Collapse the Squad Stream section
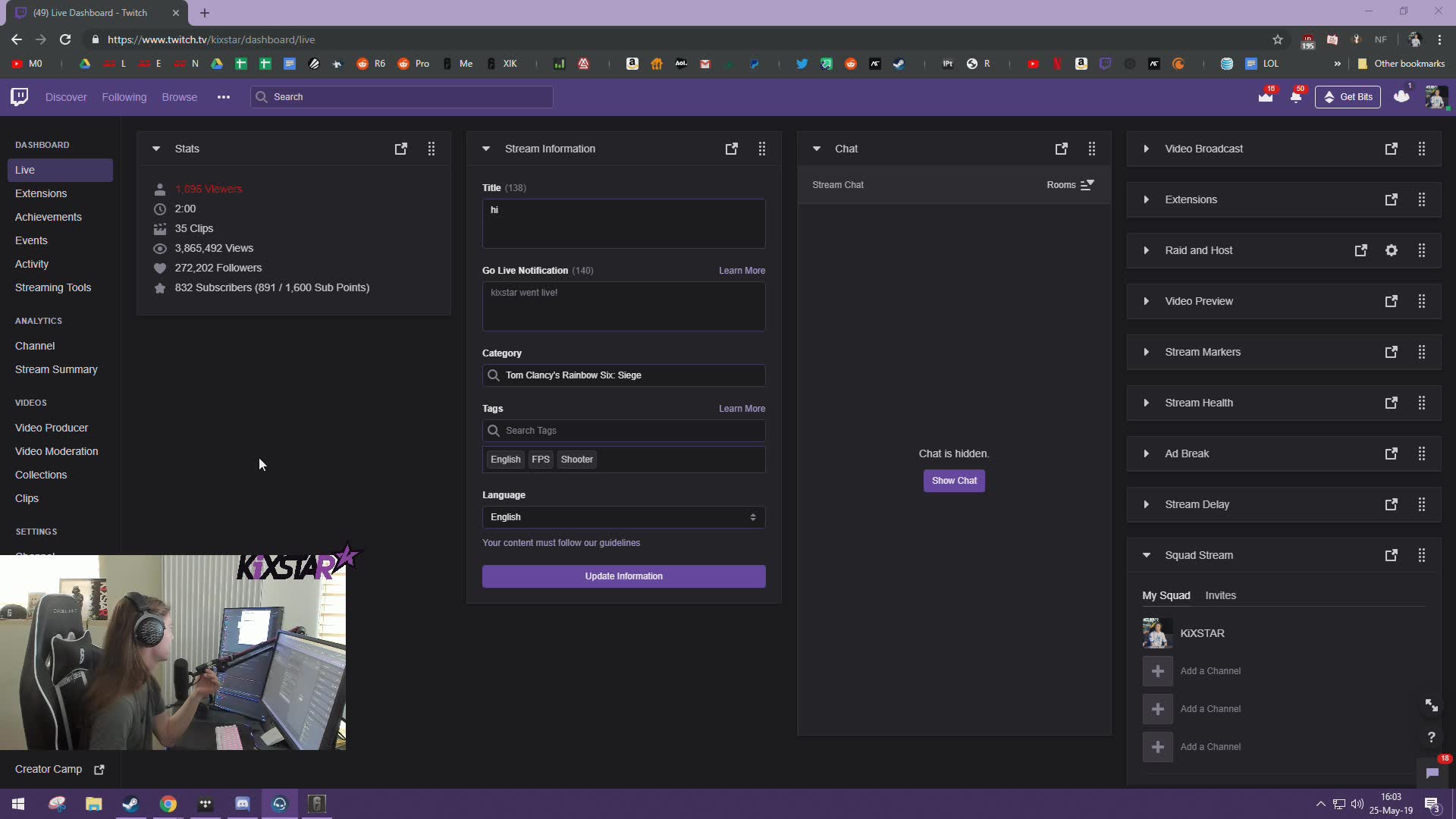 pos(1147,555)
